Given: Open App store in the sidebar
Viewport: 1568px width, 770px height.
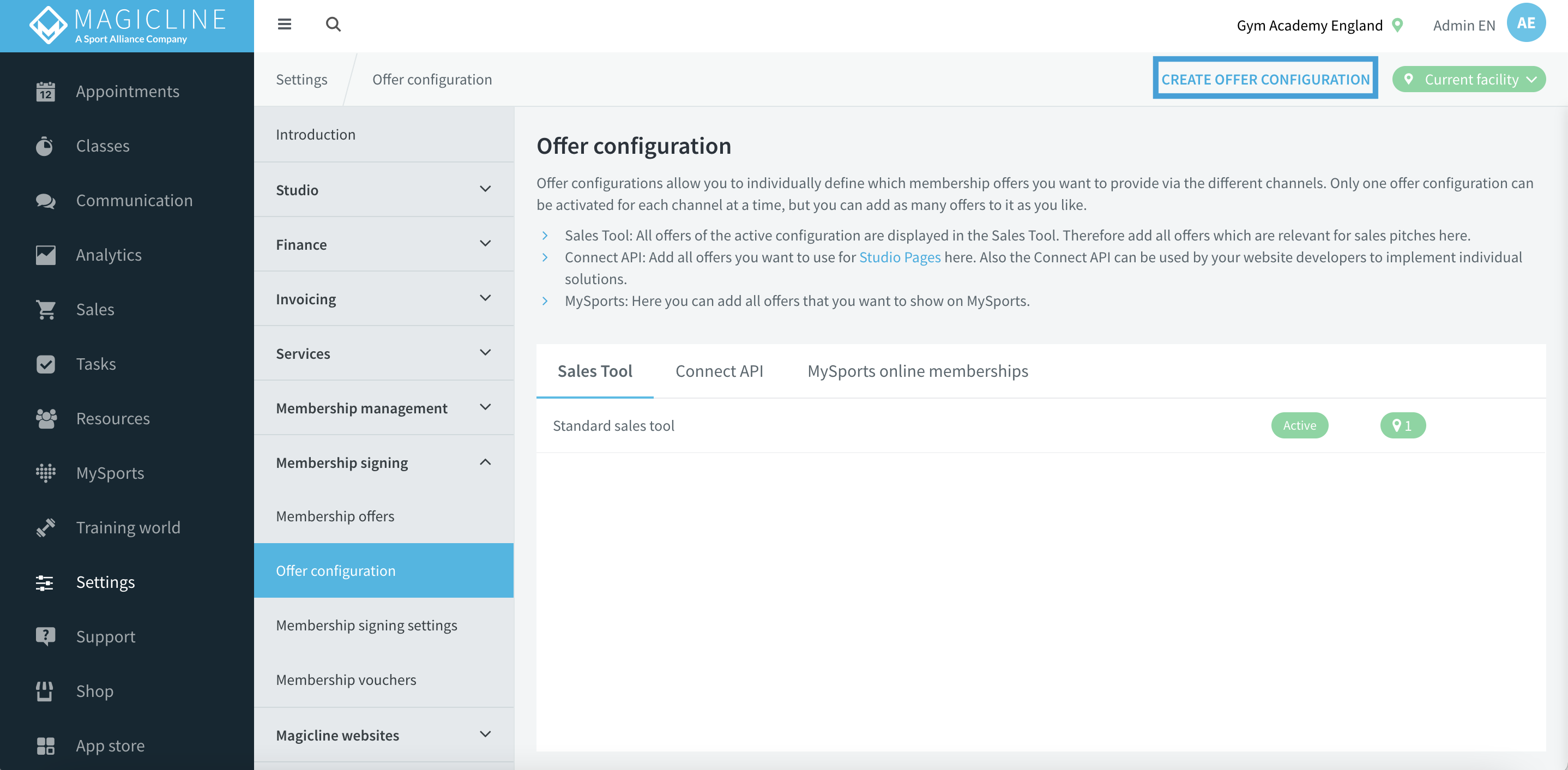Looking at the screenshot, I should coord(126,745).
